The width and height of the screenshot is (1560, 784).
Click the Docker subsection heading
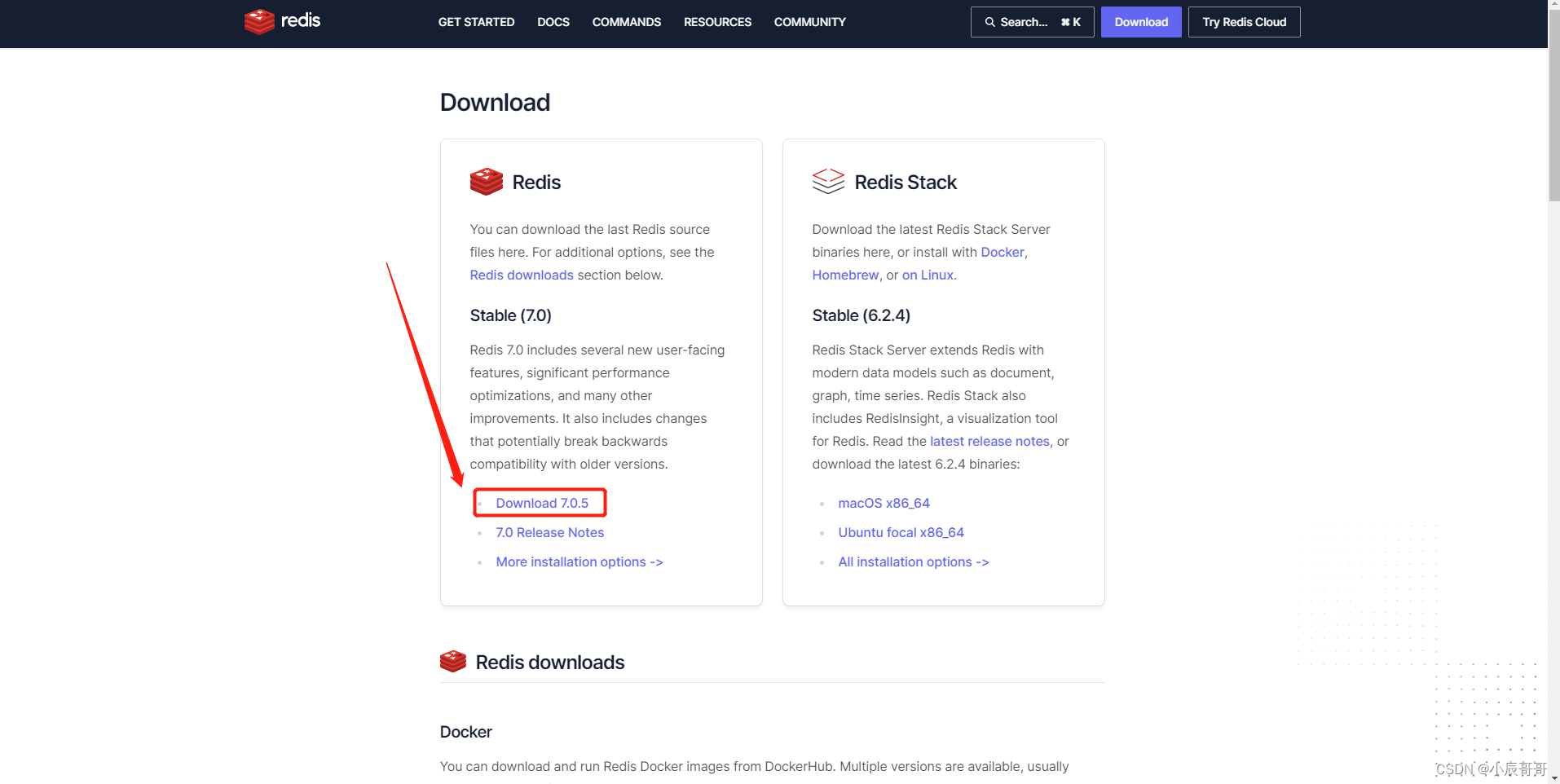(465, 731)
